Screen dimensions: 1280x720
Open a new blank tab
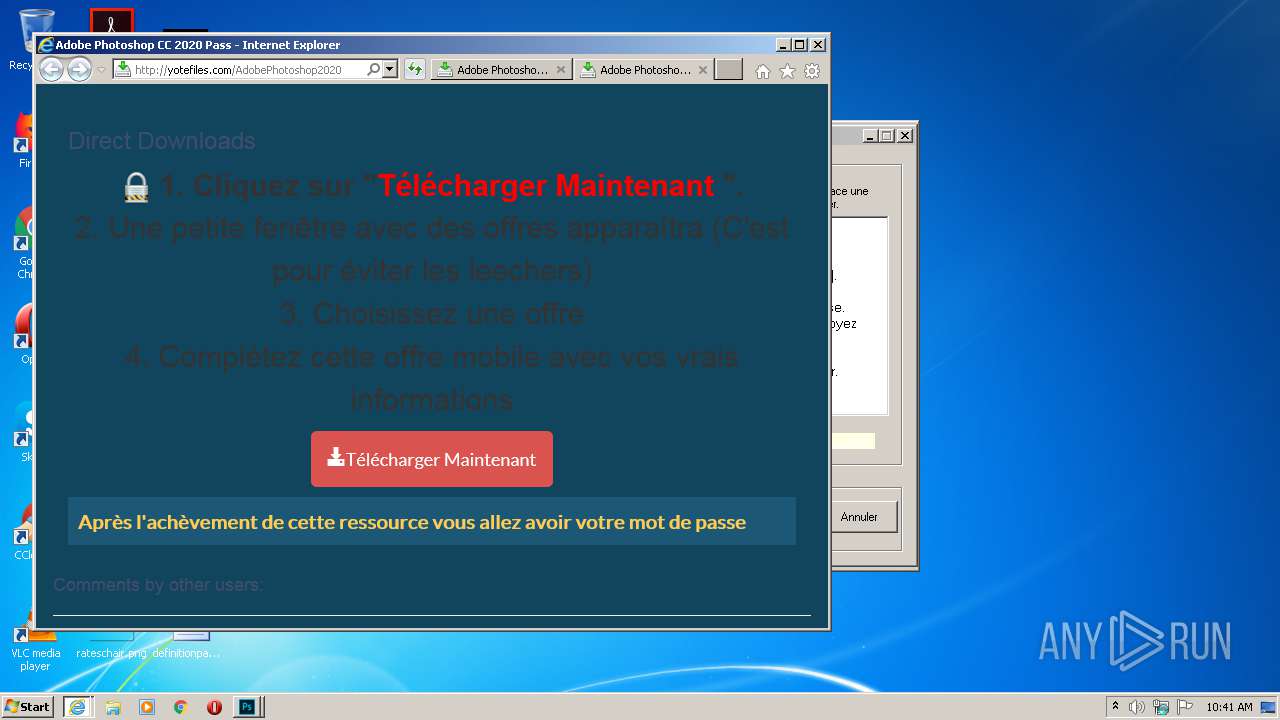pyautogui.click(x=729, y=69)
